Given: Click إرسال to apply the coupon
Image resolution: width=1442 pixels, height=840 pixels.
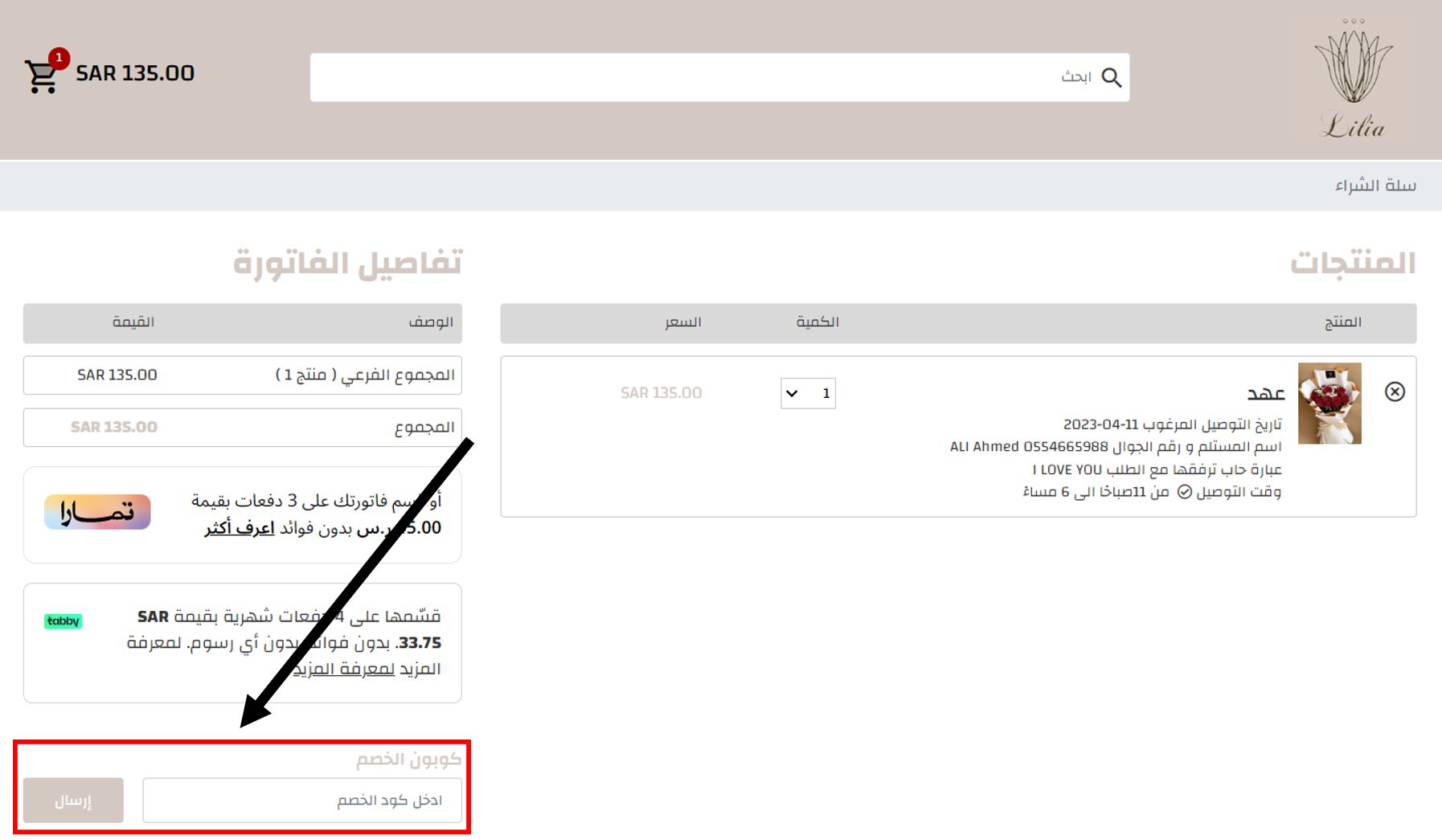Looking at the screenshot, I should [72, 800].
